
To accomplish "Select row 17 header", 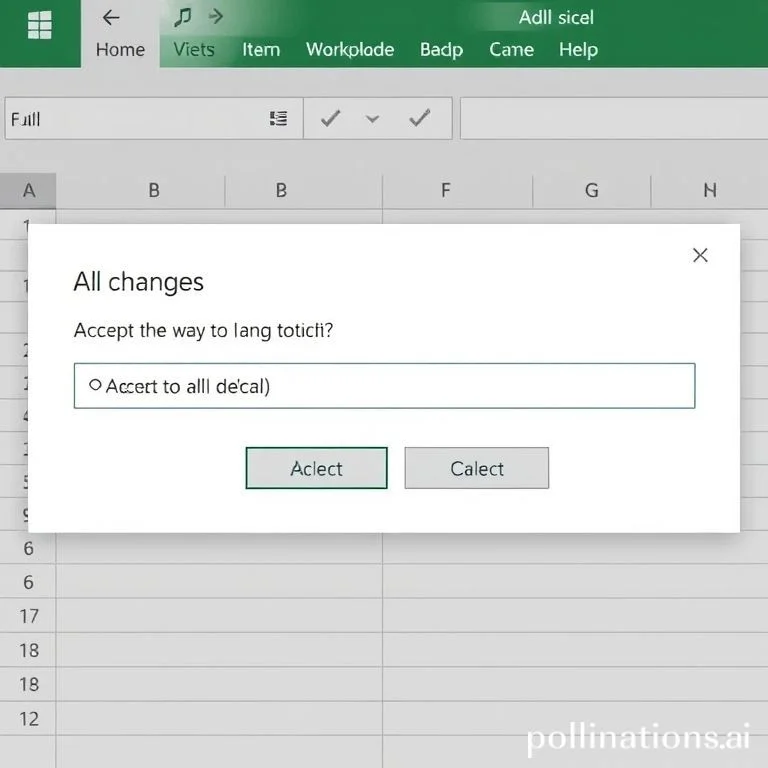I will 28,616.
